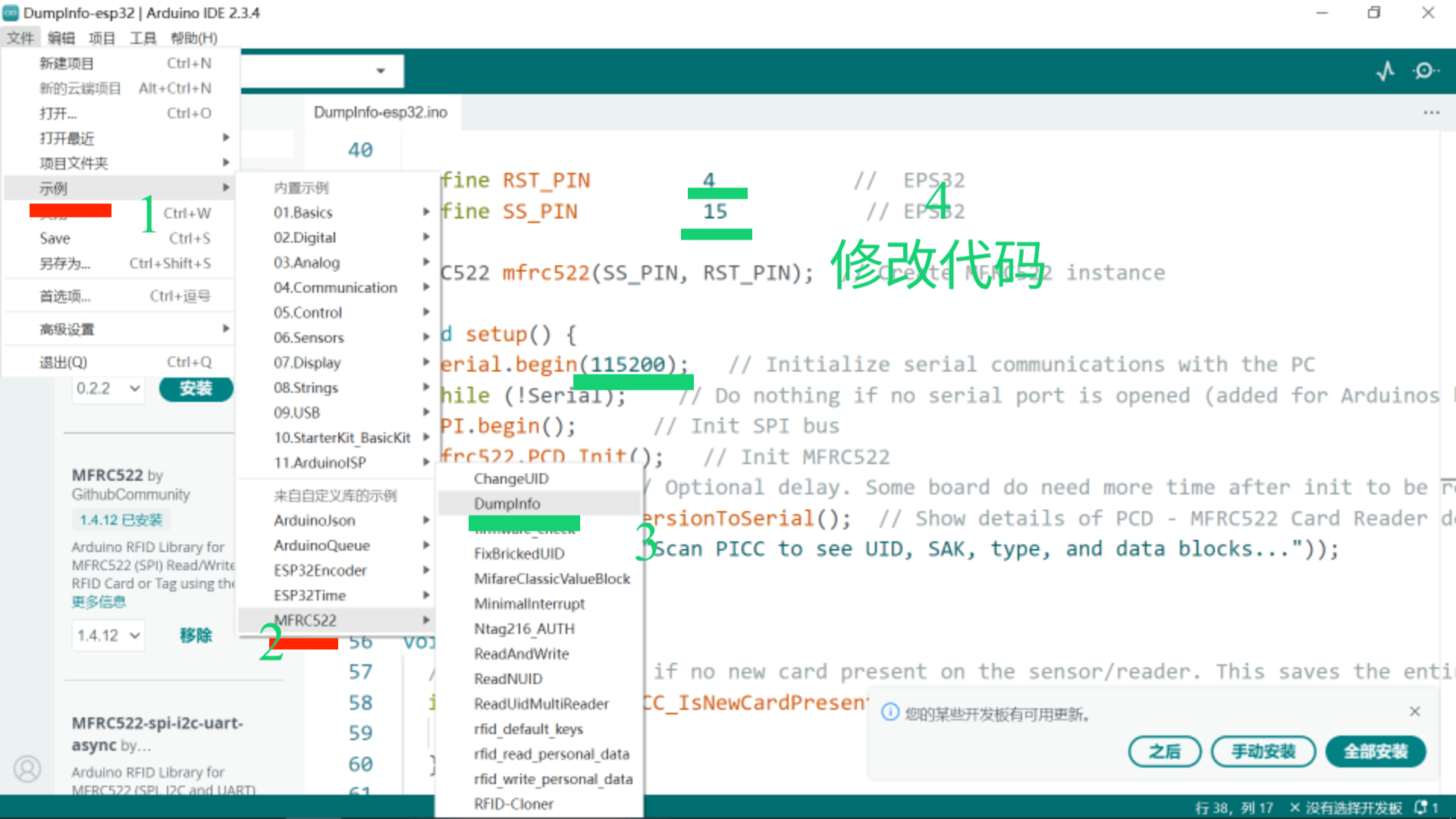1456x819 pixels.
Task: Open the editor tab three-dots menu
Action: 1431,112
